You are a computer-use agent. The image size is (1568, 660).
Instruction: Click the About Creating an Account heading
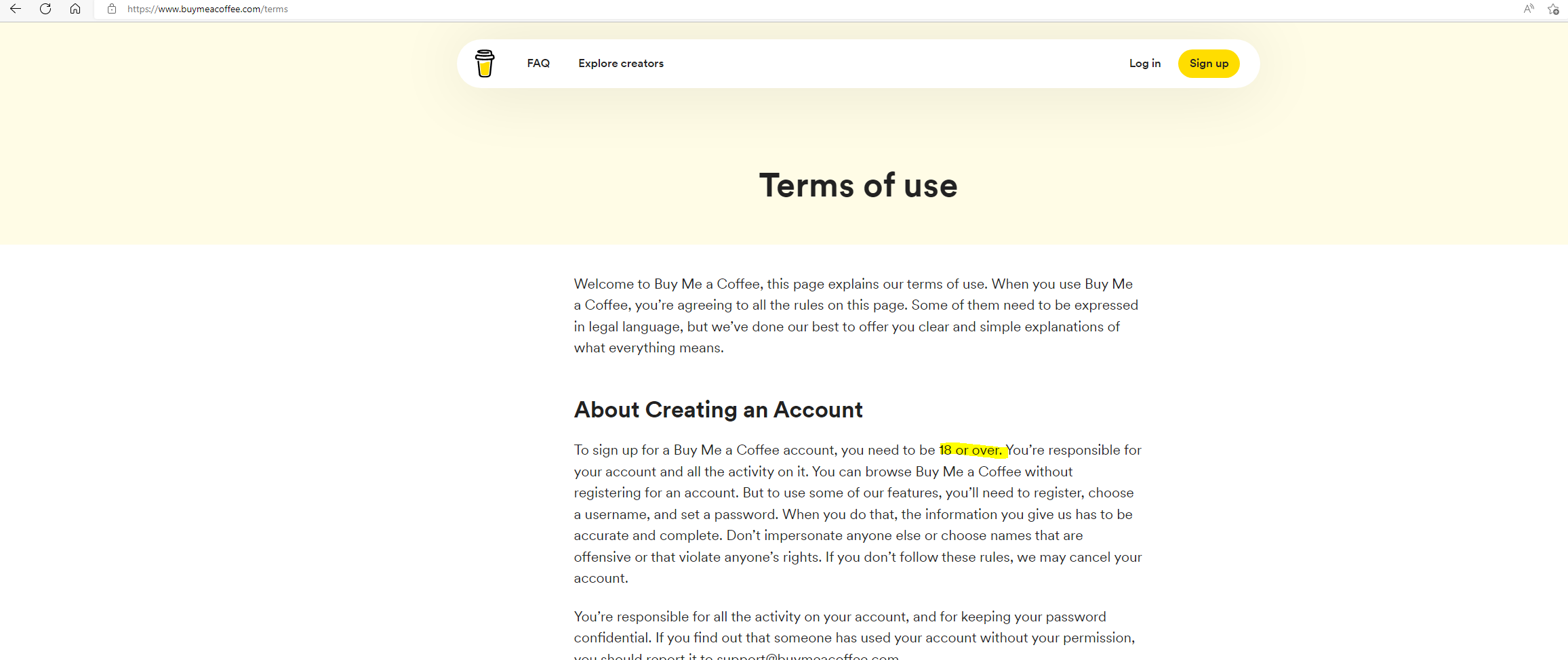(719, 410)
